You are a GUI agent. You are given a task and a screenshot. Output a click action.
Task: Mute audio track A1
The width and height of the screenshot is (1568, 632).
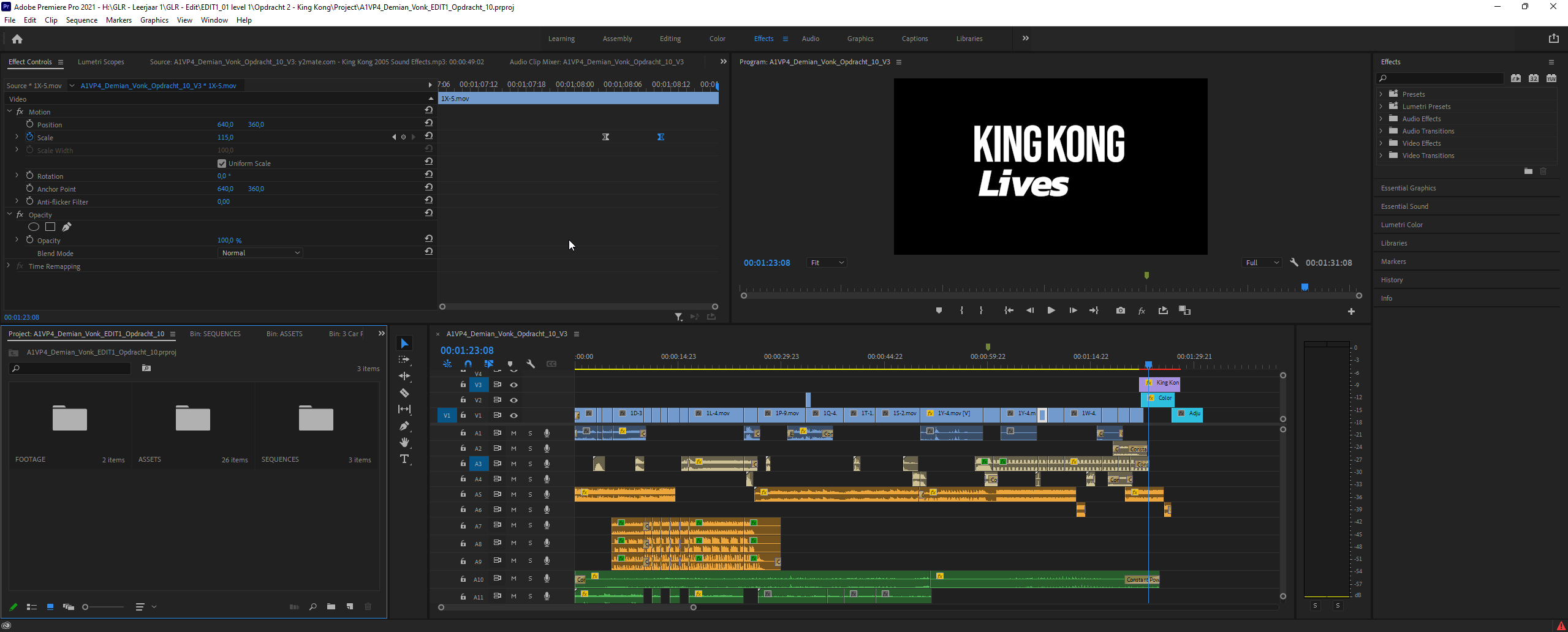pos(514,433)
